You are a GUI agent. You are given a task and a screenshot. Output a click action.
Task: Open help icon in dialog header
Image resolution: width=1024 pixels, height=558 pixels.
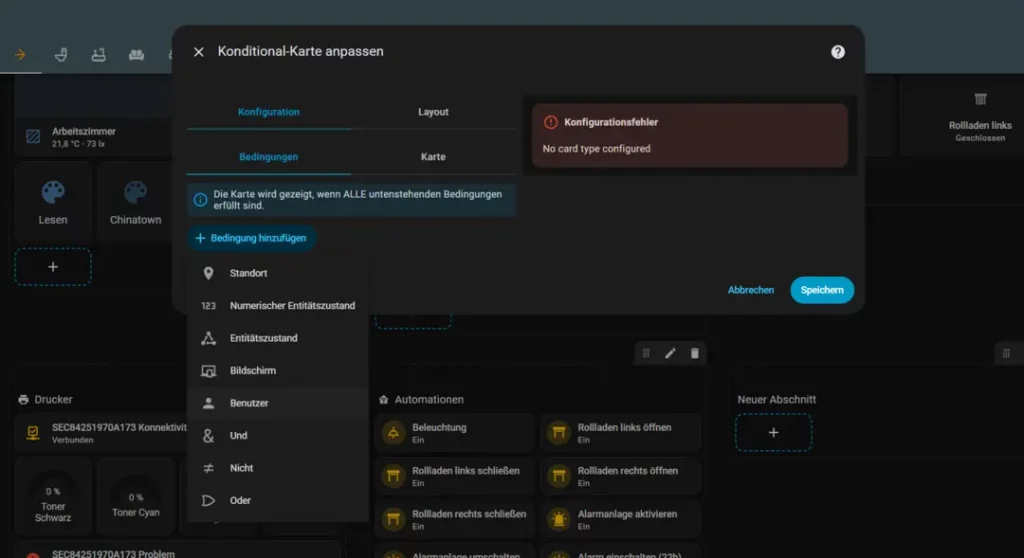[x=838, y=52]
